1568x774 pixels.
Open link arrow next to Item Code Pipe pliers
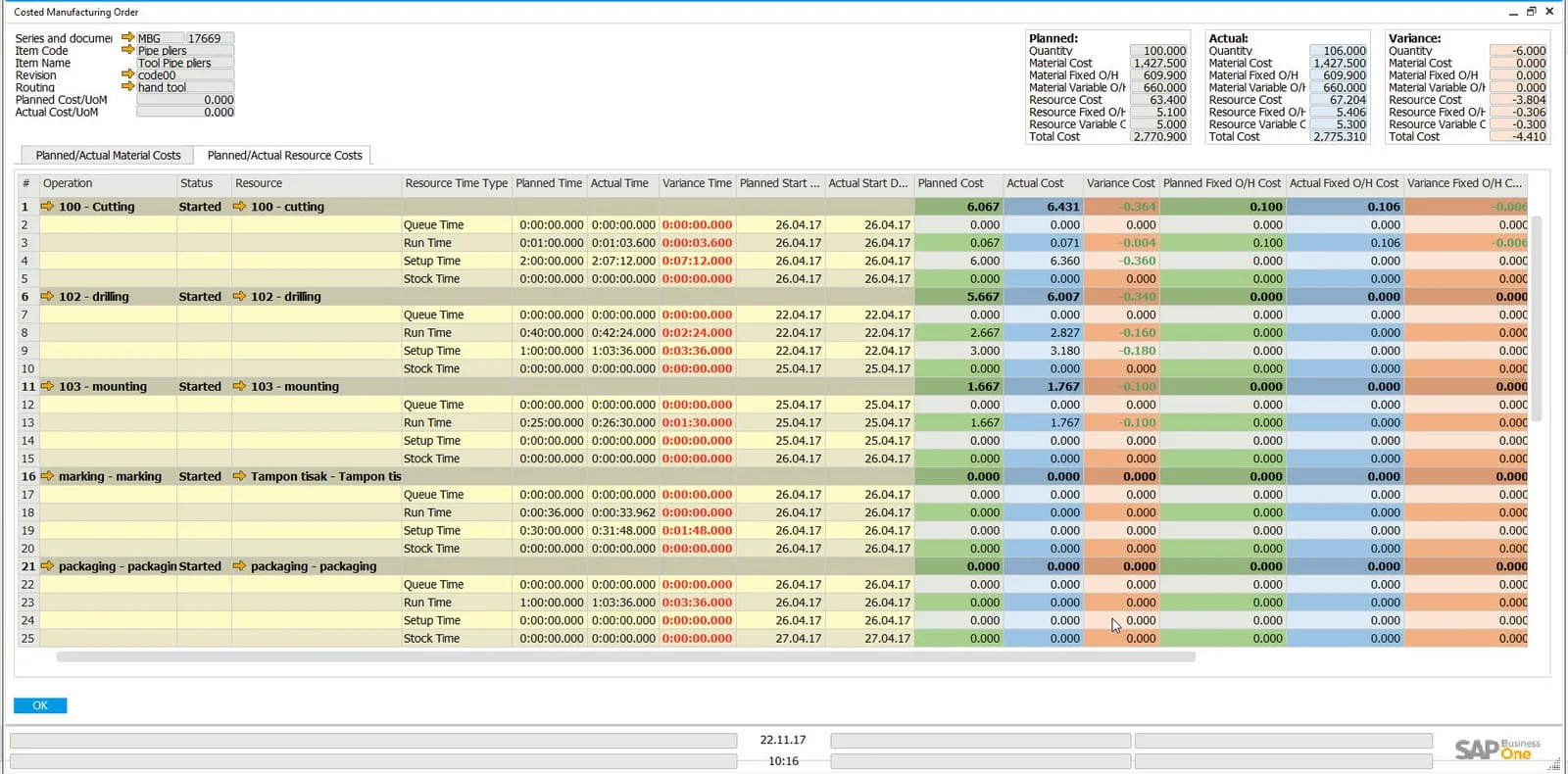pos(127,50)
